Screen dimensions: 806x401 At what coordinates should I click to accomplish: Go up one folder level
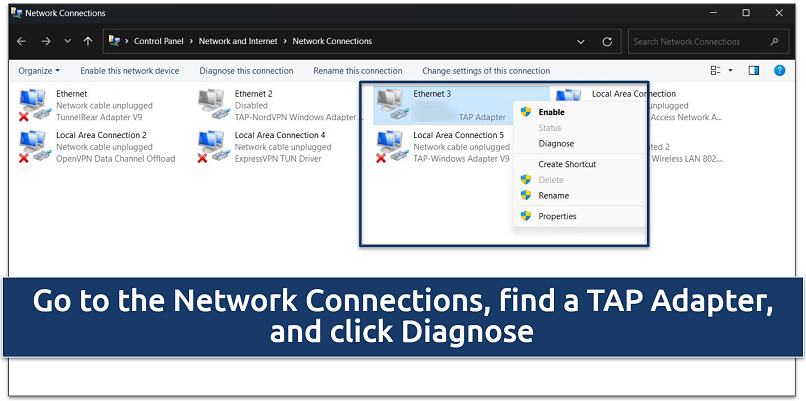pos(88,42)
